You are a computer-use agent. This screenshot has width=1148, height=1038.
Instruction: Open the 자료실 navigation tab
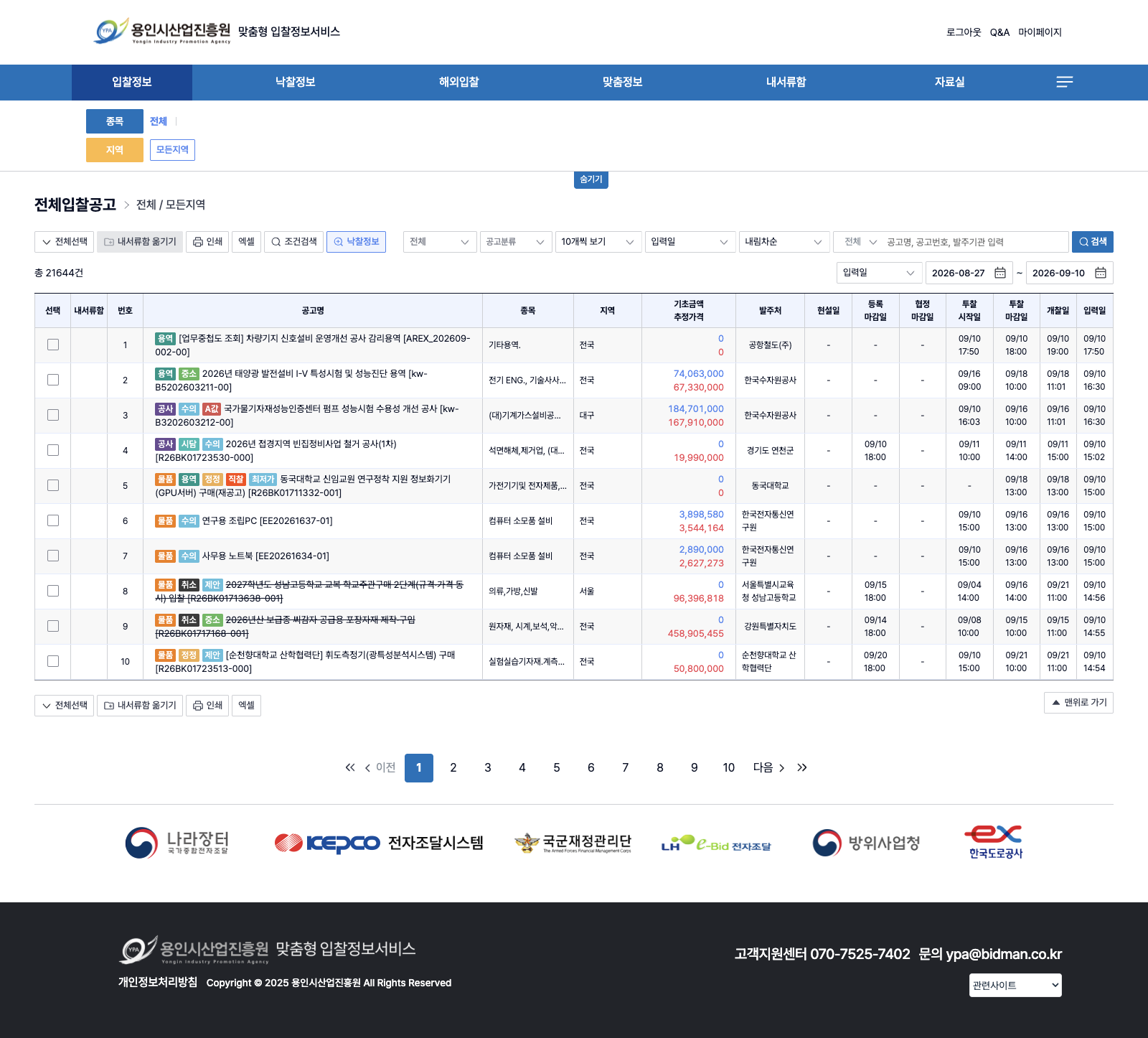click(950, 82)
